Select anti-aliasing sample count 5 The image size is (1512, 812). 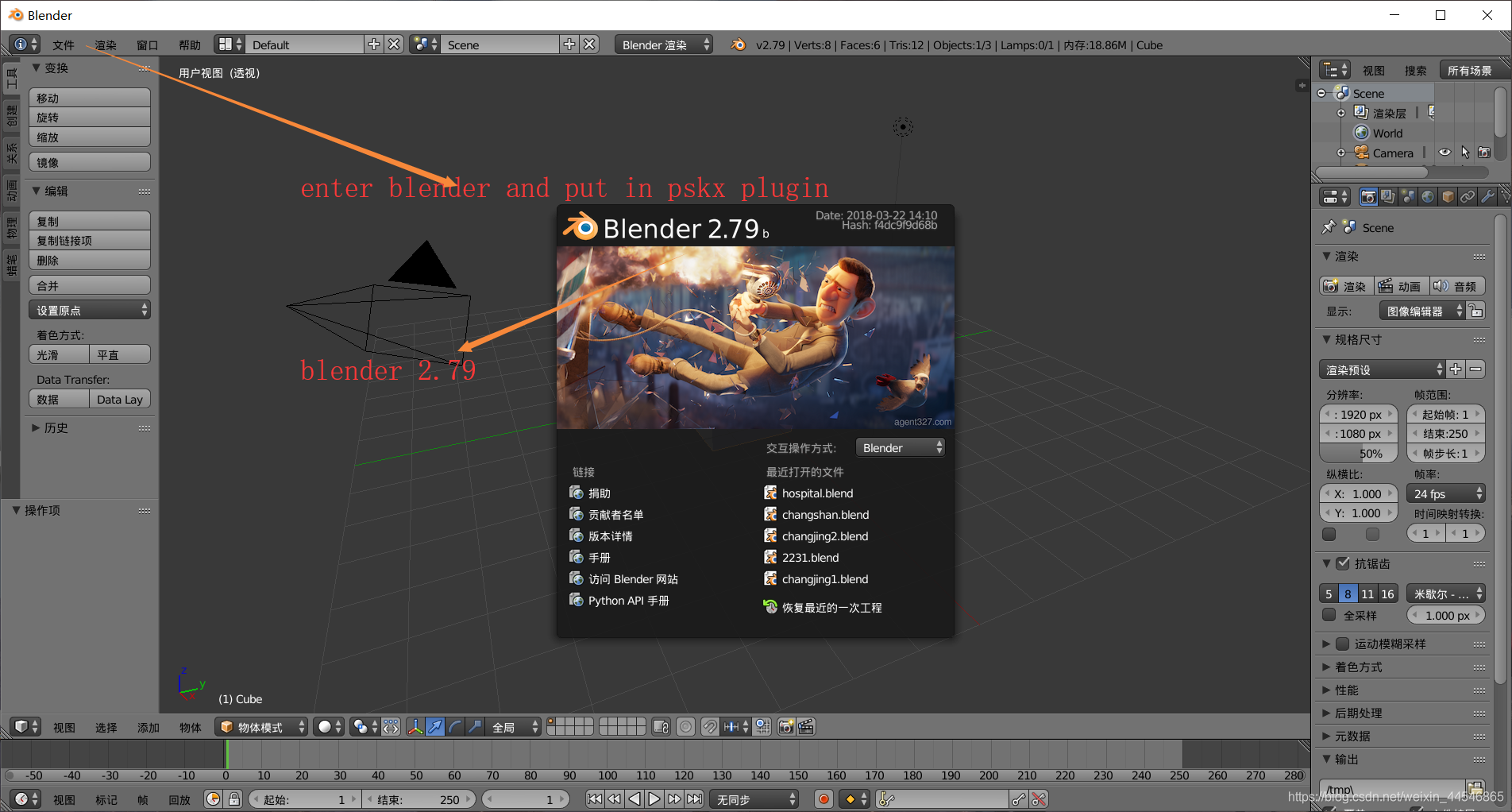[1329, 594]
